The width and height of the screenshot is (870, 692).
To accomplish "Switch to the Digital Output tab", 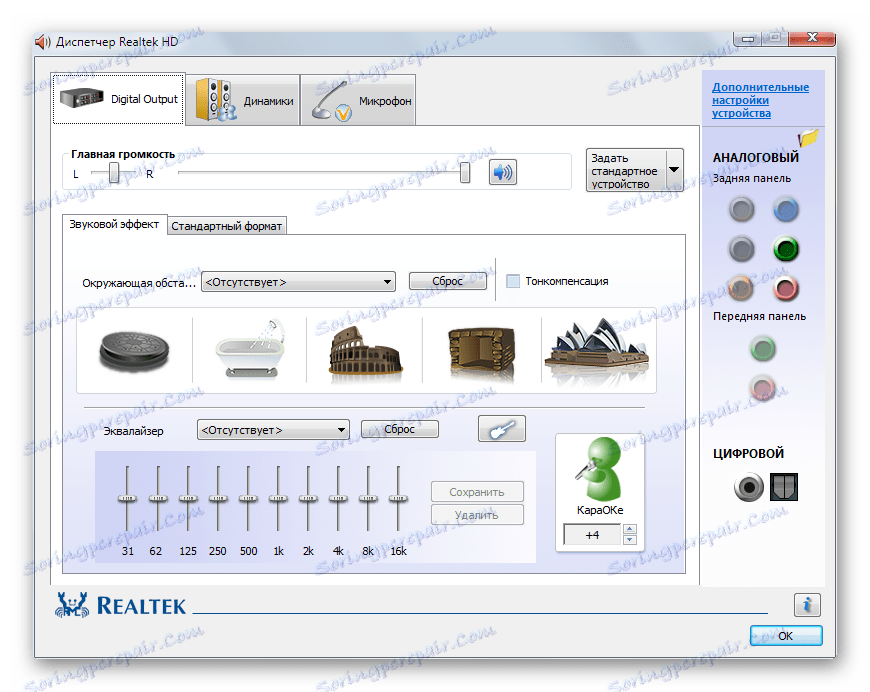I will (119, 99).
